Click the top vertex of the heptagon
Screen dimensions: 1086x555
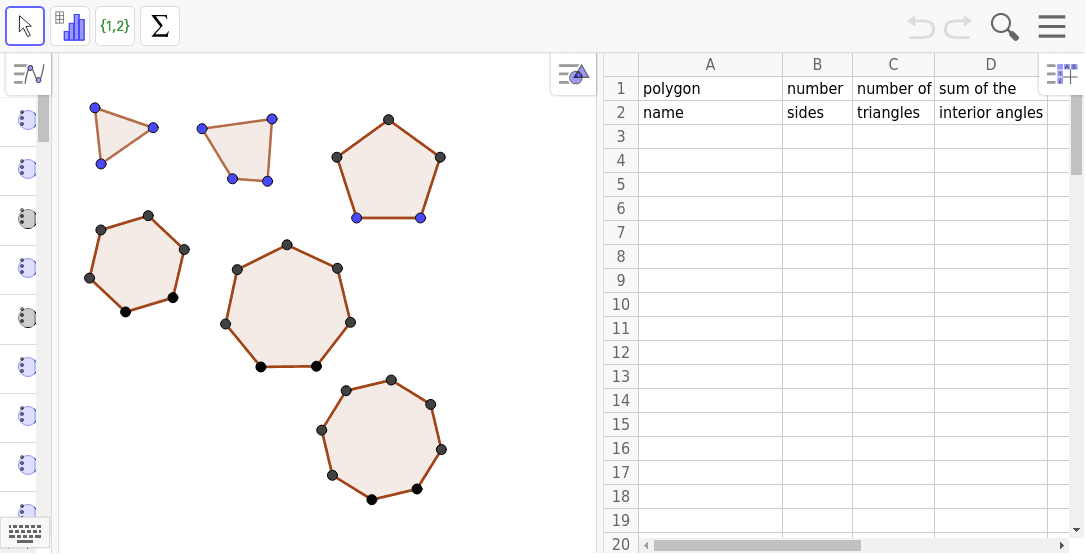click(287, 245)
